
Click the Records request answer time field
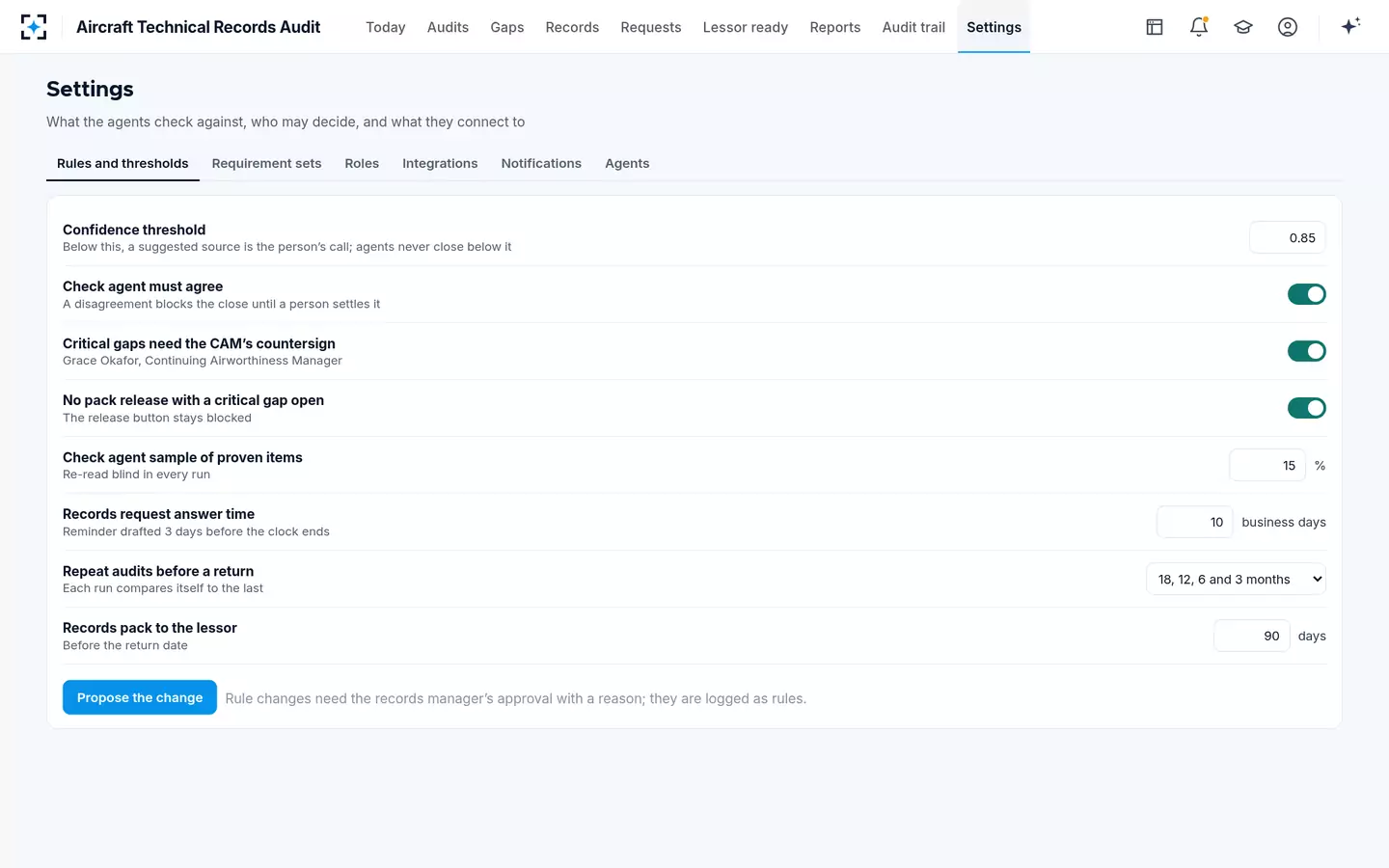(x=1194, y=522)
